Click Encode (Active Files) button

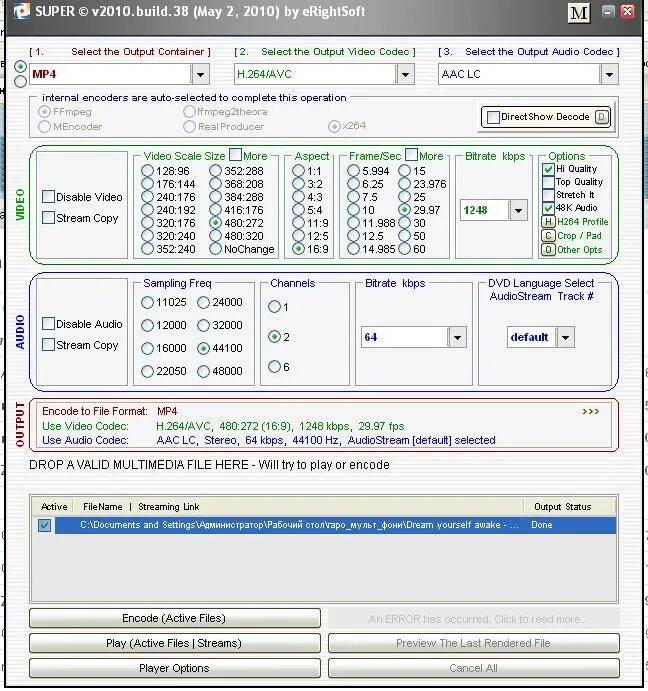pos(175,618)
